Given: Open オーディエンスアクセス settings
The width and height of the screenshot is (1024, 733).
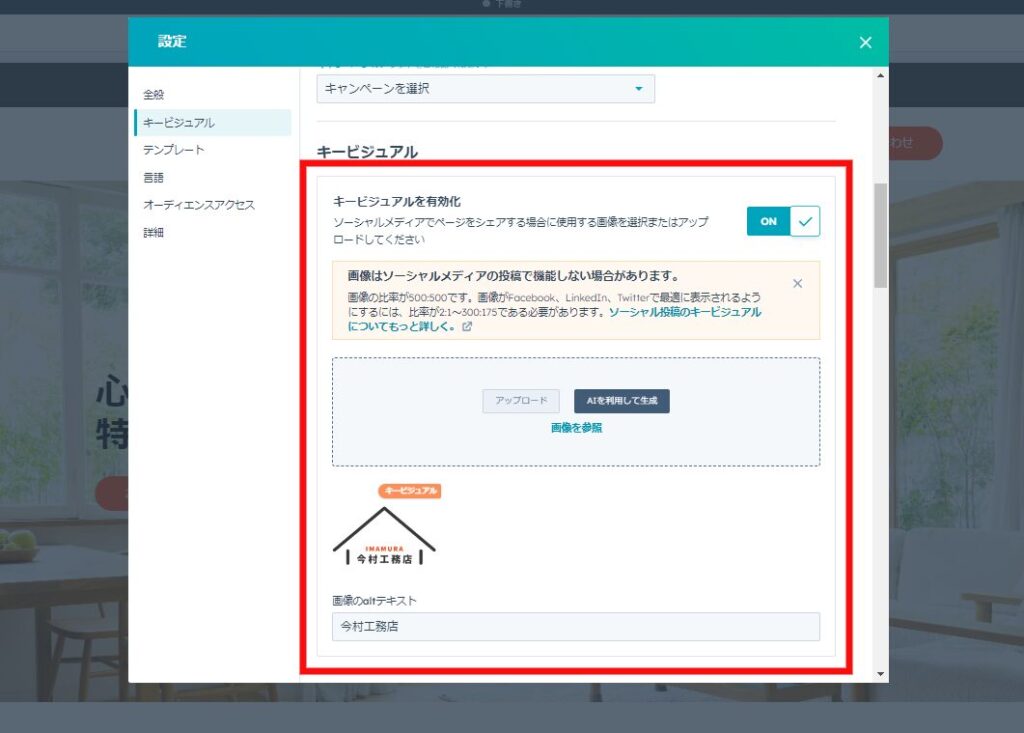Looking at the screenshot, I should pyautogui.click(x=198, y=205).
